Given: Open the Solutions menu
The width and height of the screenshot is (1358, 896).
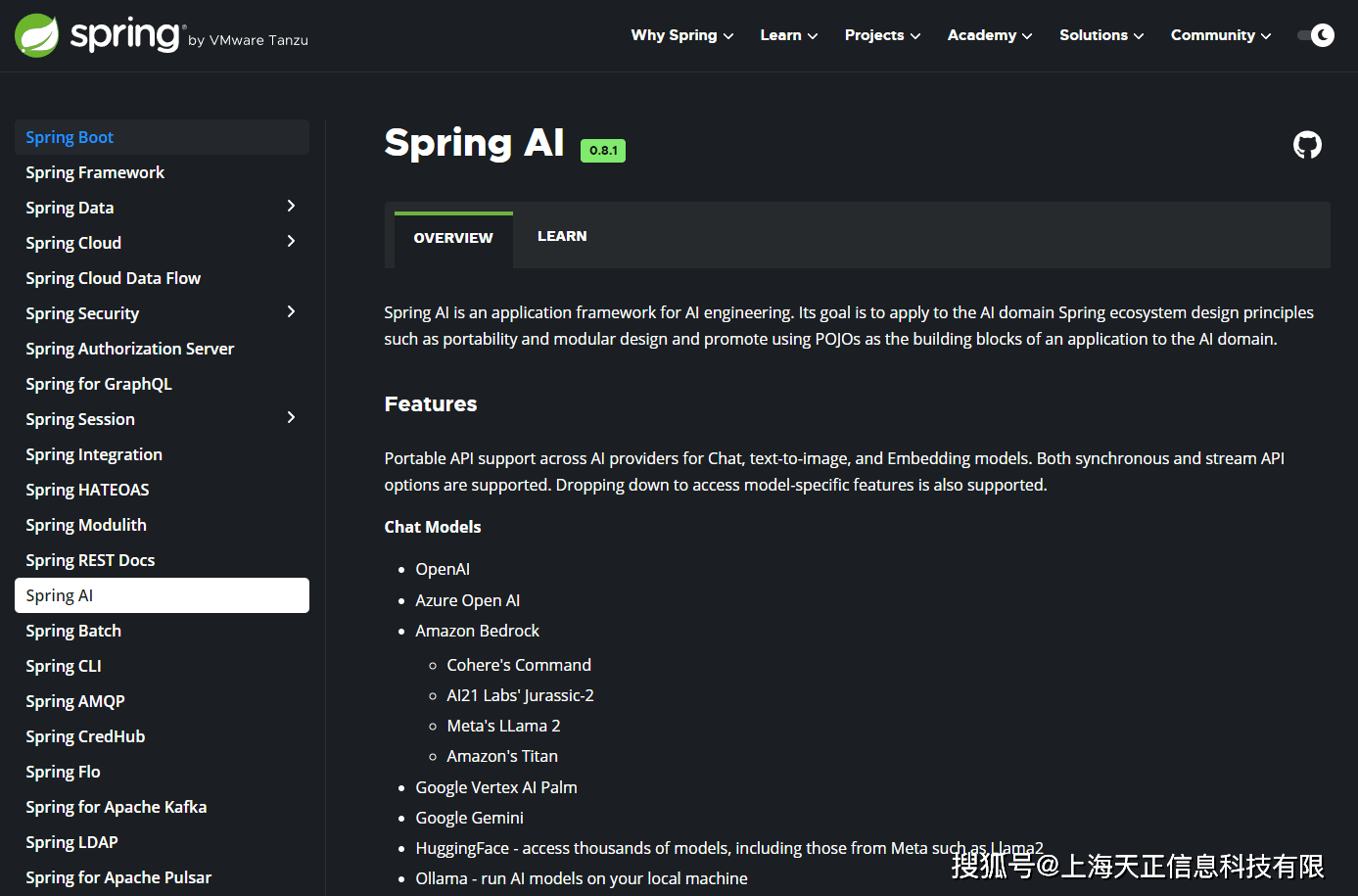Looking at the screenshot, I should tap(1100, 35).
